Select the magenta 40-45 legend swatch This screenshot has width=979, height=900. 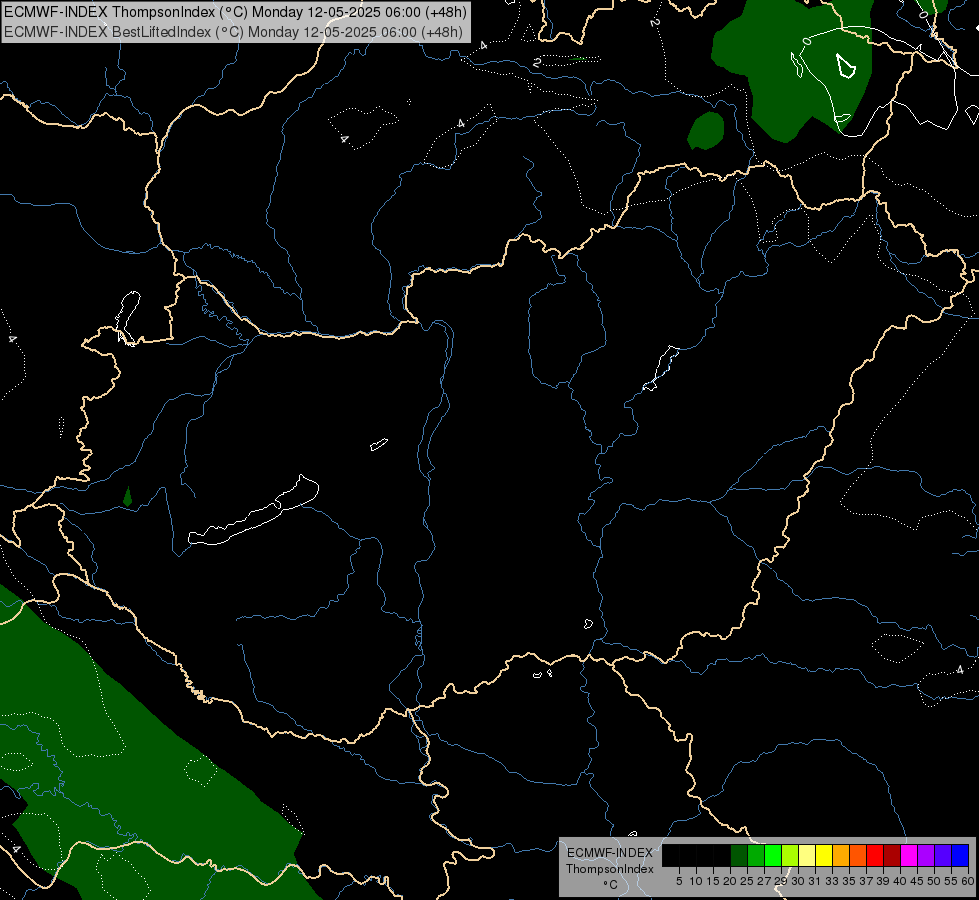pyautogui.click(x=909, y=855)
